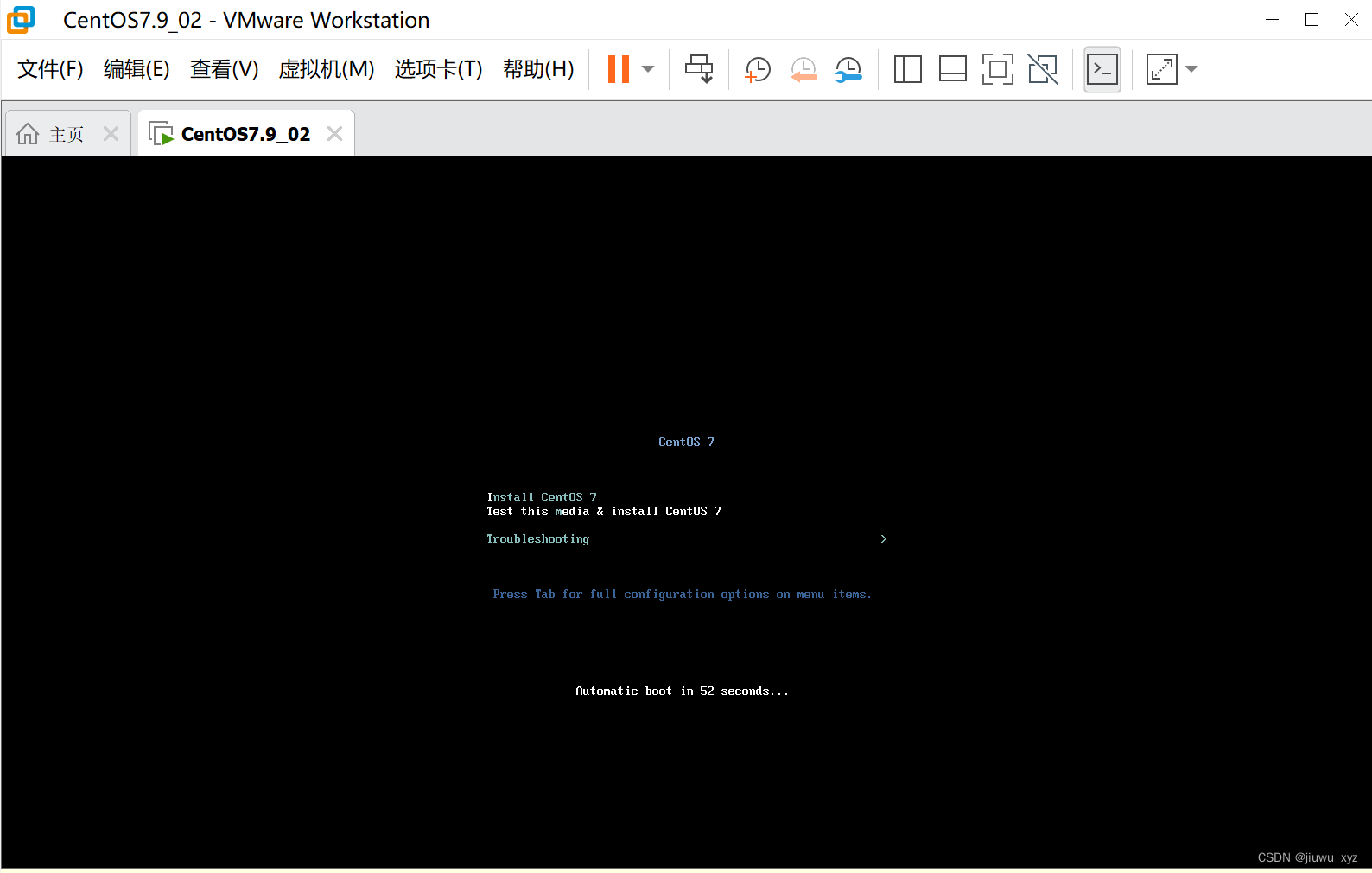Image resolution: width=1372 pixels, height=873 pixels.
Task: Minimize the VMware Workstation window
Action: [1272, 20]
